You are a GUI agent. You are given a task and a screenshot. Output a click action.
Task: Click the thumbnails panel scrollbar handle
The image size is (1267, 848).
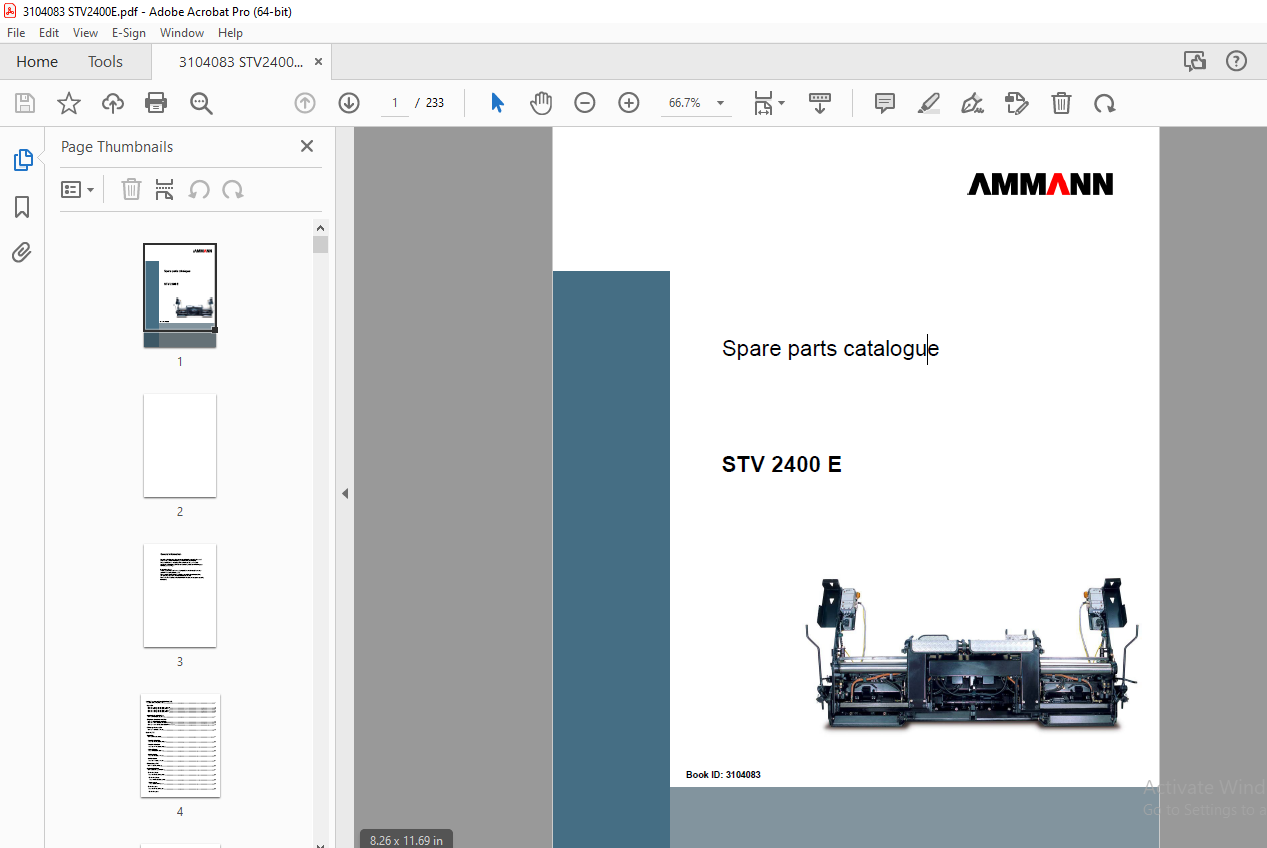click(x=320, y=244)
